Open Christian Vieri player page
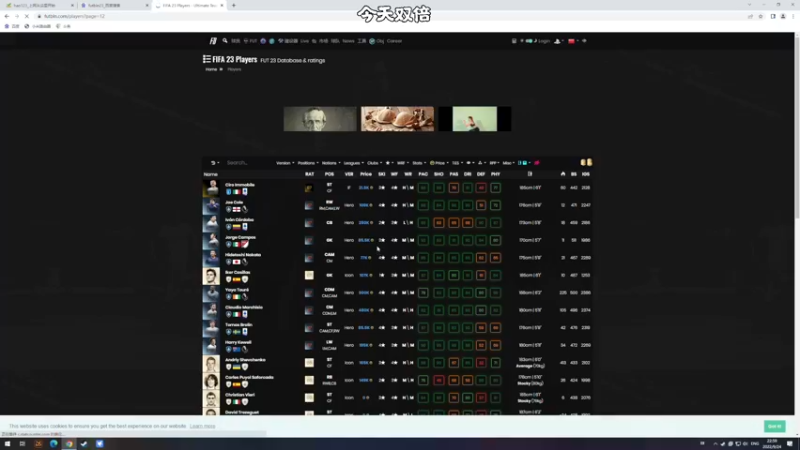The image size is (800, 450). click(240, 395)
